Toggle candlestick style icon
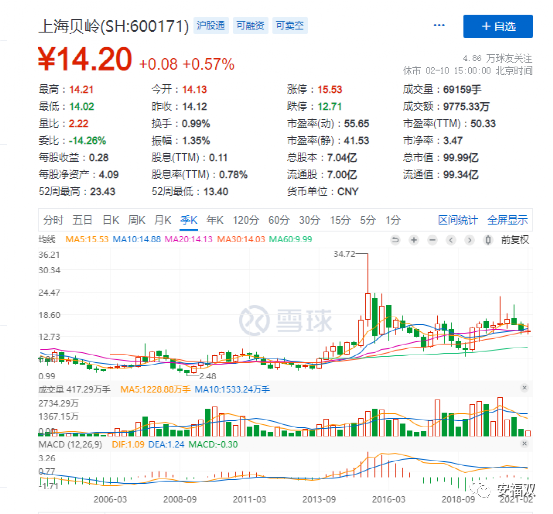 coord(488,240)
